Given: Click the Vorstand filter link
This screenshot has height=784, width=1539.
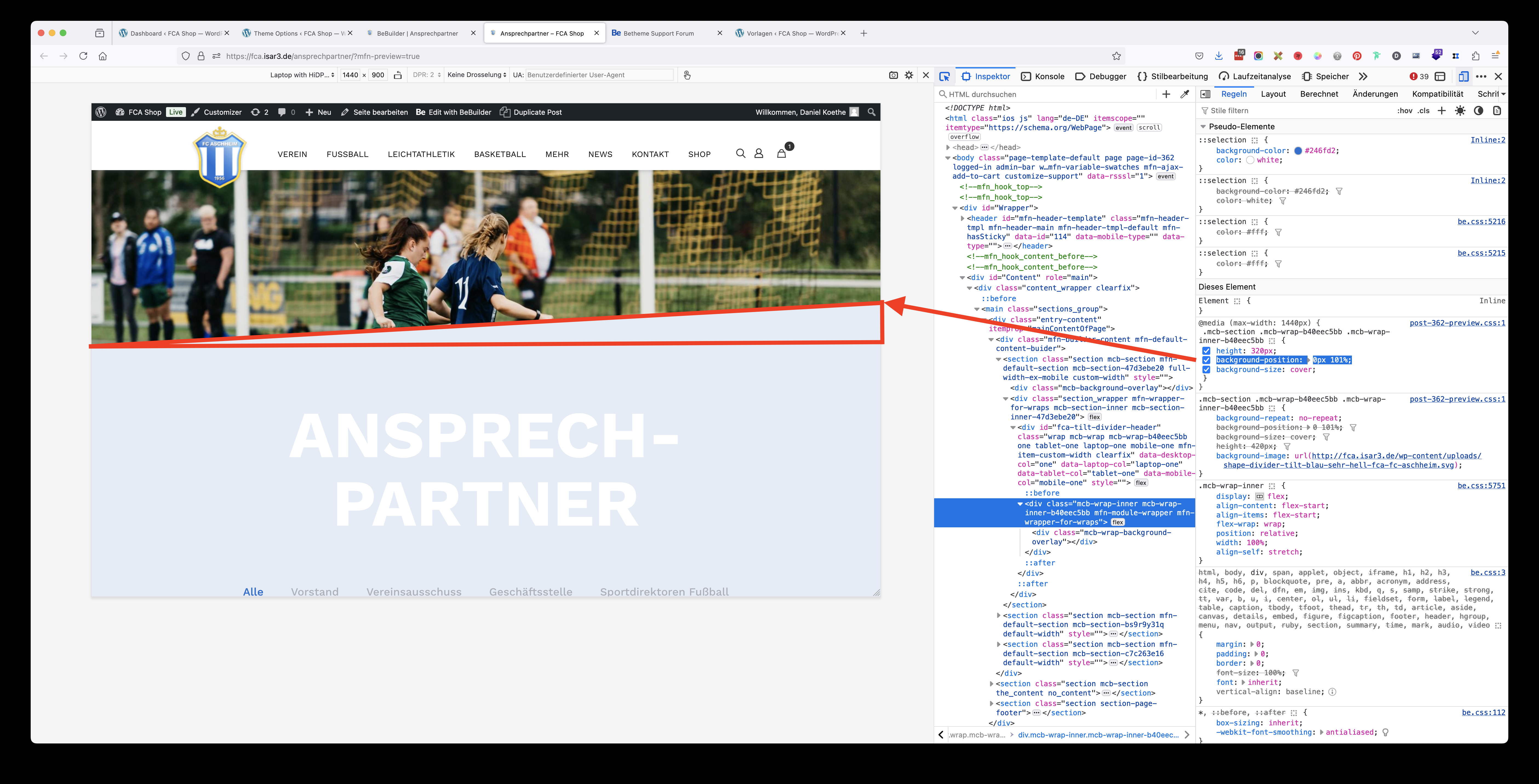Looking at the screenshot, I should [315, 592].
